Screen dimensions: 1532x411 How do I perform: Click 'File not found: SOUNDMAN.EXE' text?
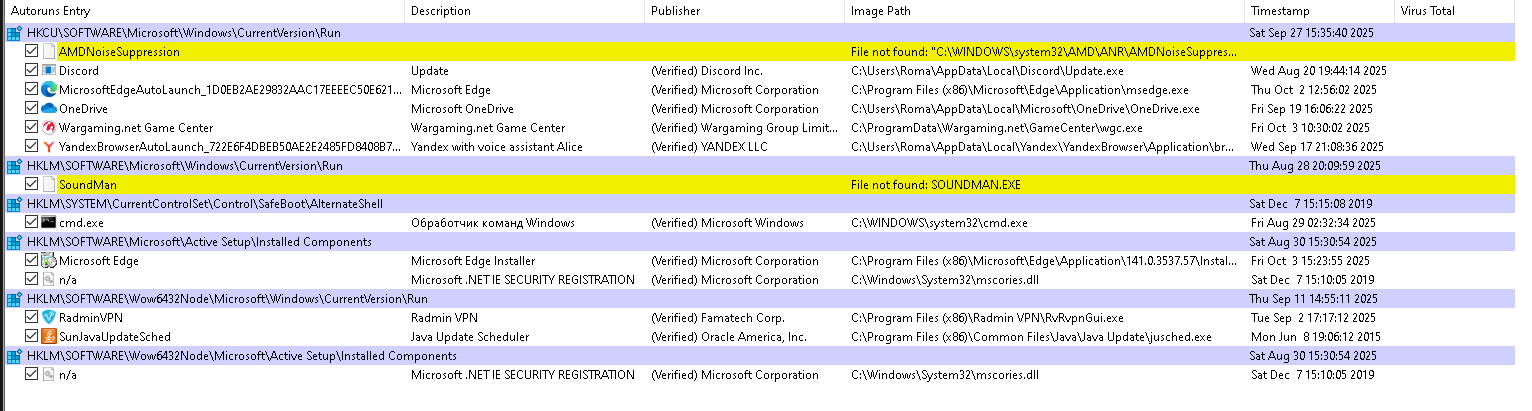(936, 185)
